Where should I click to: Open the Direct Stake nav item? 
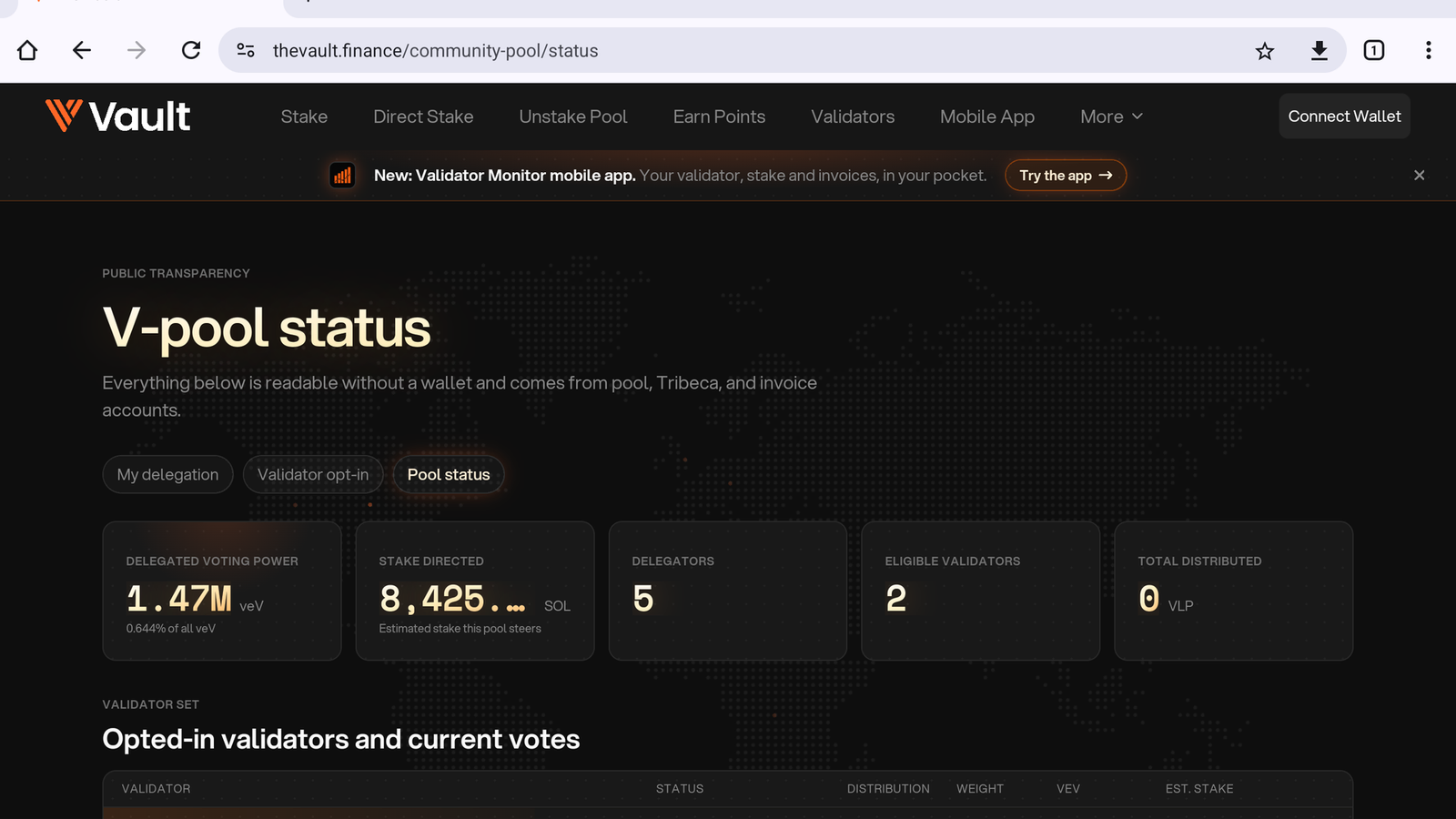point(423,116)
